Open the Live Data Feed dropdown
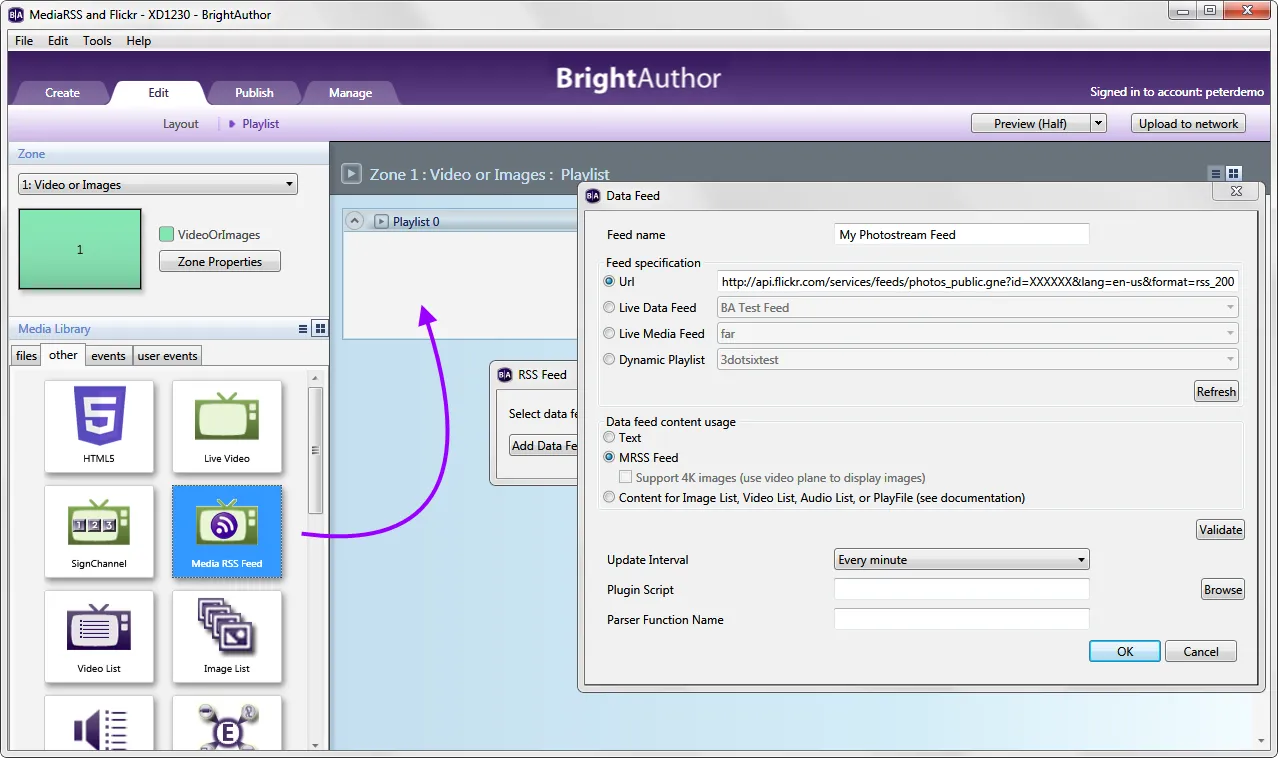Image resolution: width=1278 pixels, height=758 pixels. (978, 308)
